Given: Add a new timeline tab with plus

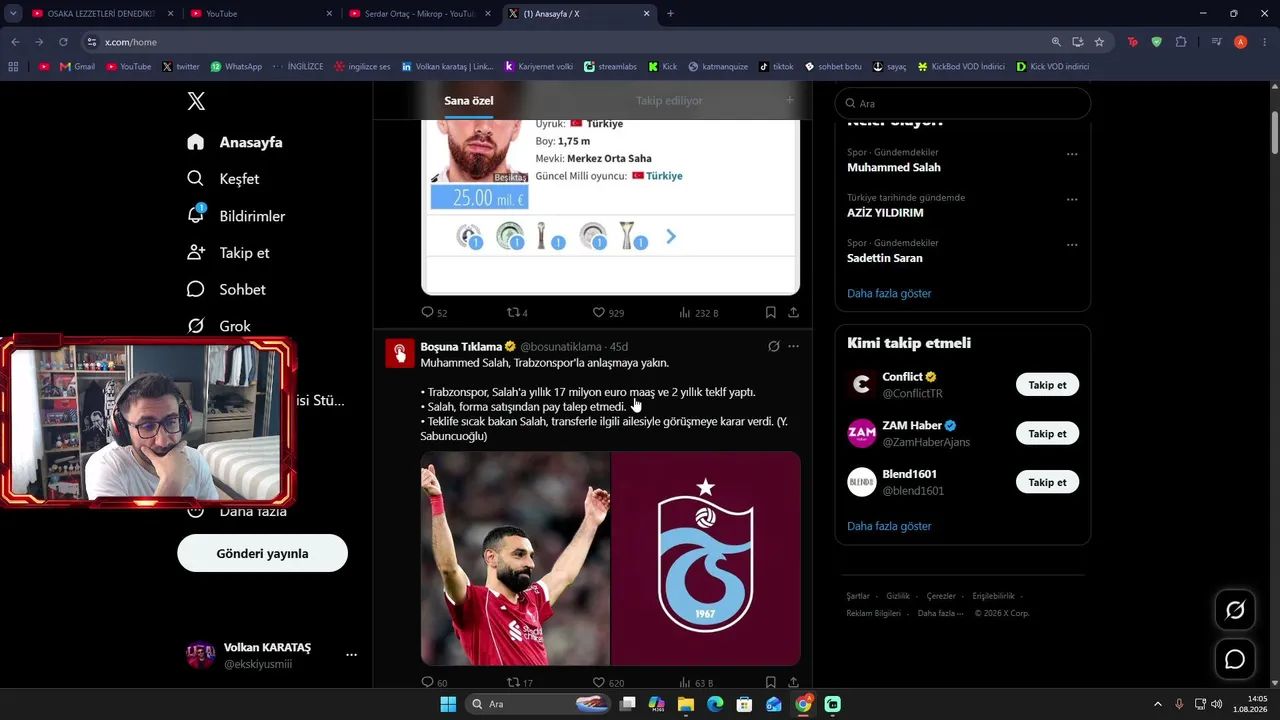Looking at the screenshot, I should pos(789,100).
